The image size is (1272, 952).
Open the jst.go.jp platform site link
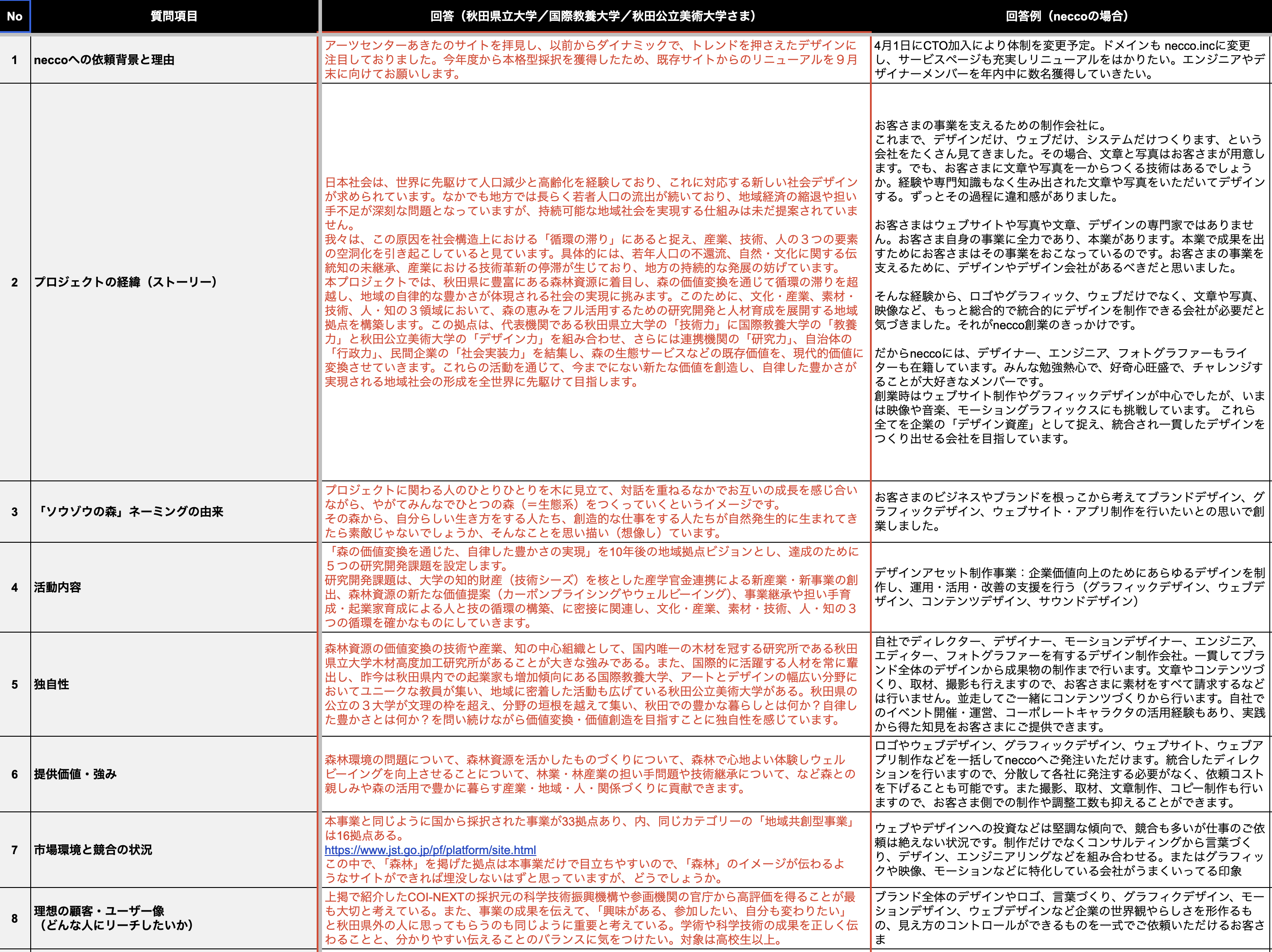(430, 850)
